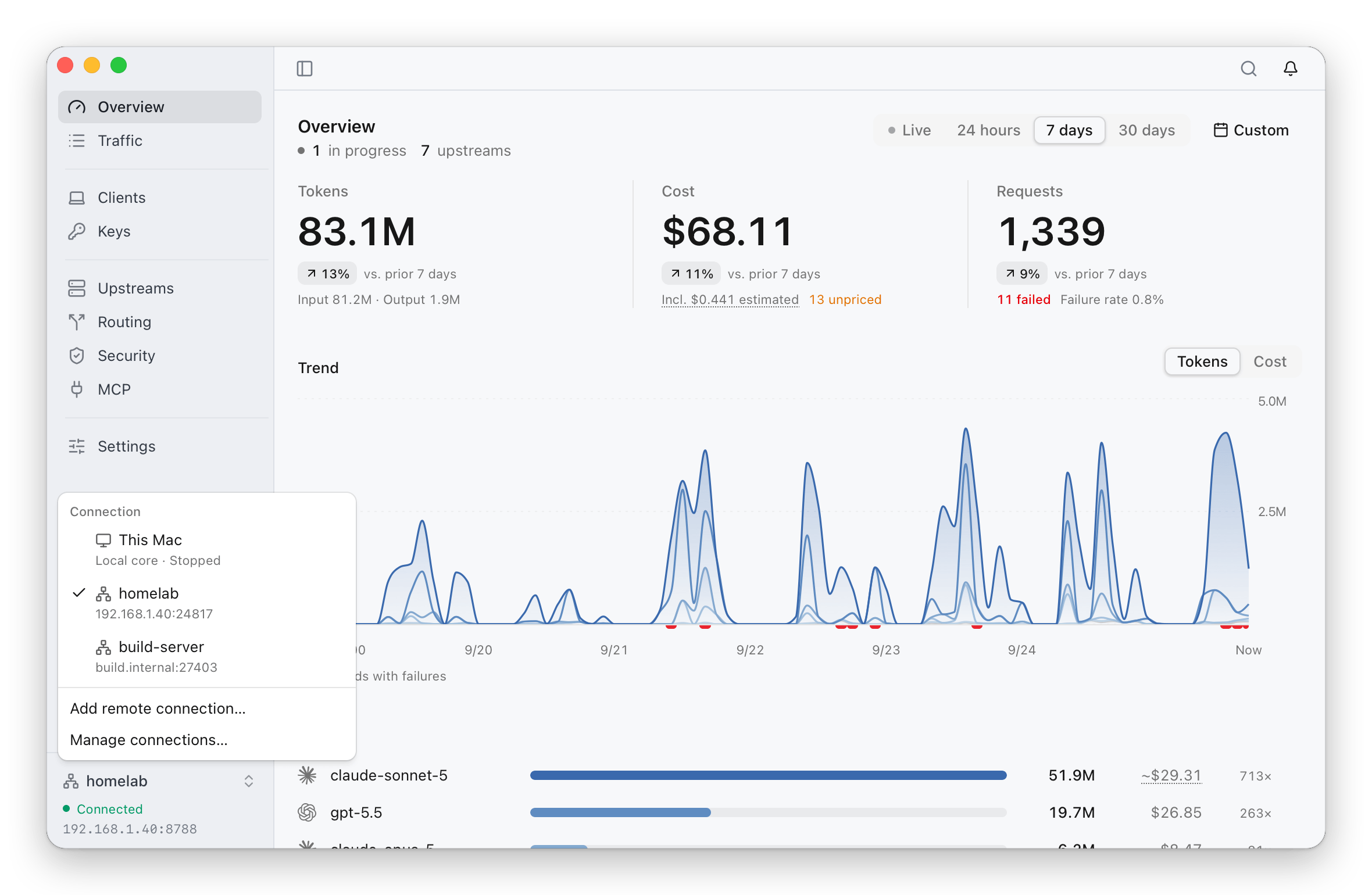Collapse the homelab connection selector chevrons
Viewport: 1372px width, 895px height.
(x=249, y=781)
